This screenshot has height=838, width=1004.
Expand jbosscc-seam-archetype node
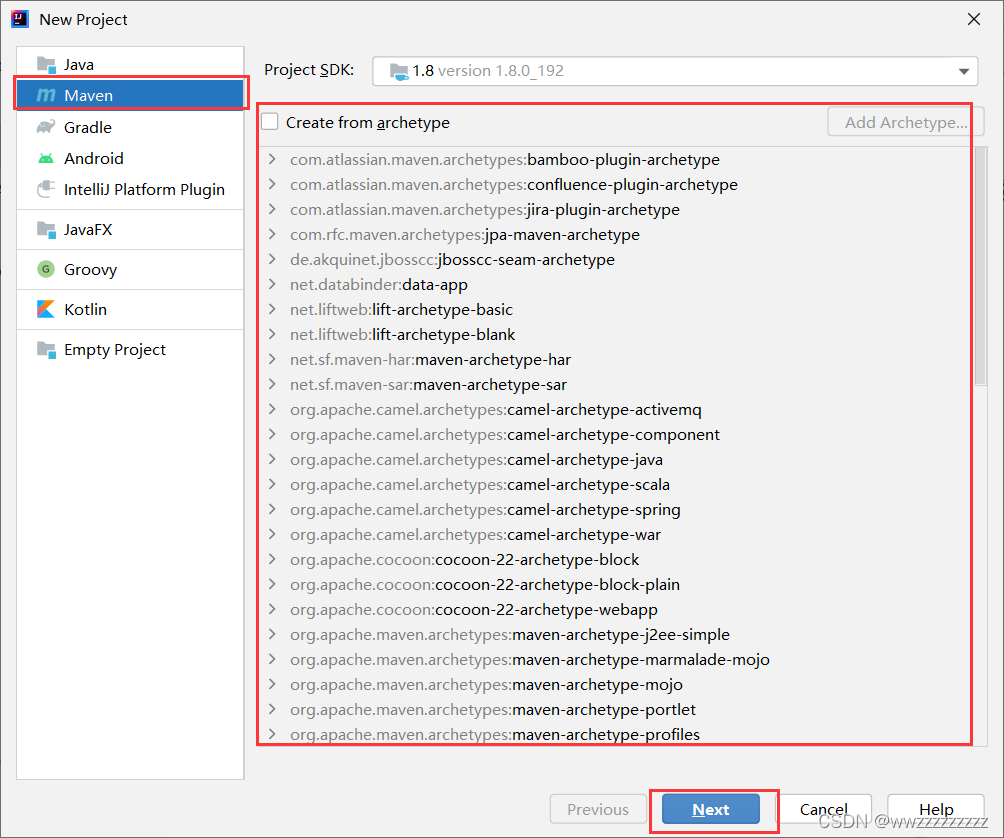point(272,259)
